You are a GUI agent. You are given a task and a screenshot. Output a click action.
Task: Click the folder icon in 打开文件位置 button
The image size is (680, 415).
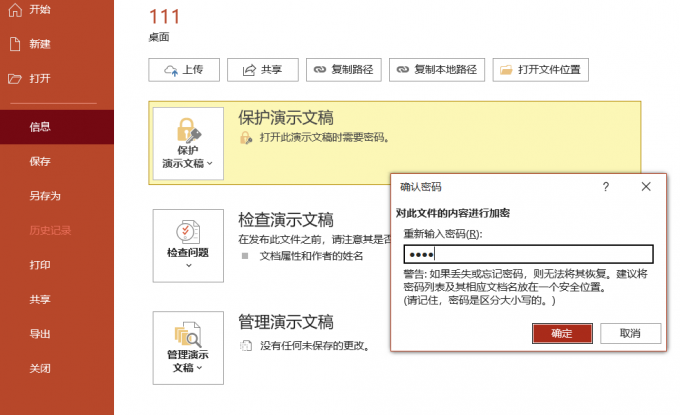[x=506, y=70]
